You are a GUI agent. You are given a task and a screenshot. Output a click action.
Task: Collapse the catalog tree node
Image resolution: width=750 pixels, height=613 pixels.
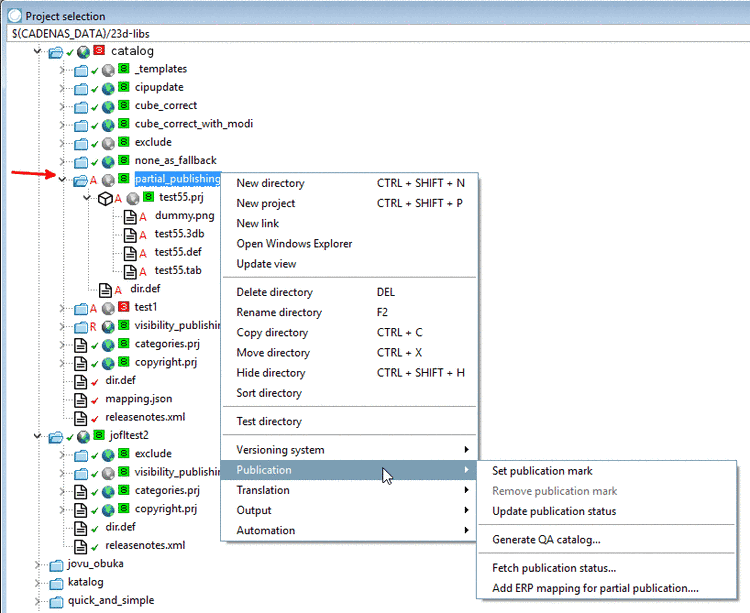click(x=37, y=51)
